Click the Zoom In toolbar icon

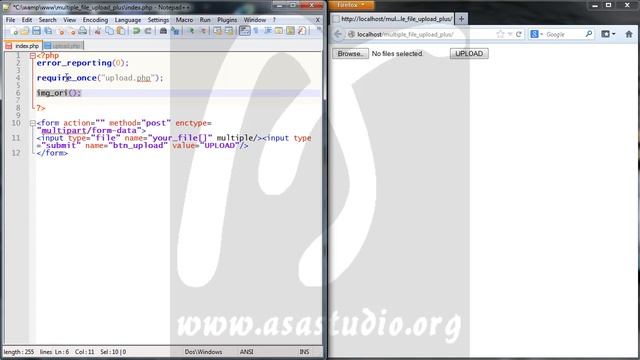click(x=191, y=31)
